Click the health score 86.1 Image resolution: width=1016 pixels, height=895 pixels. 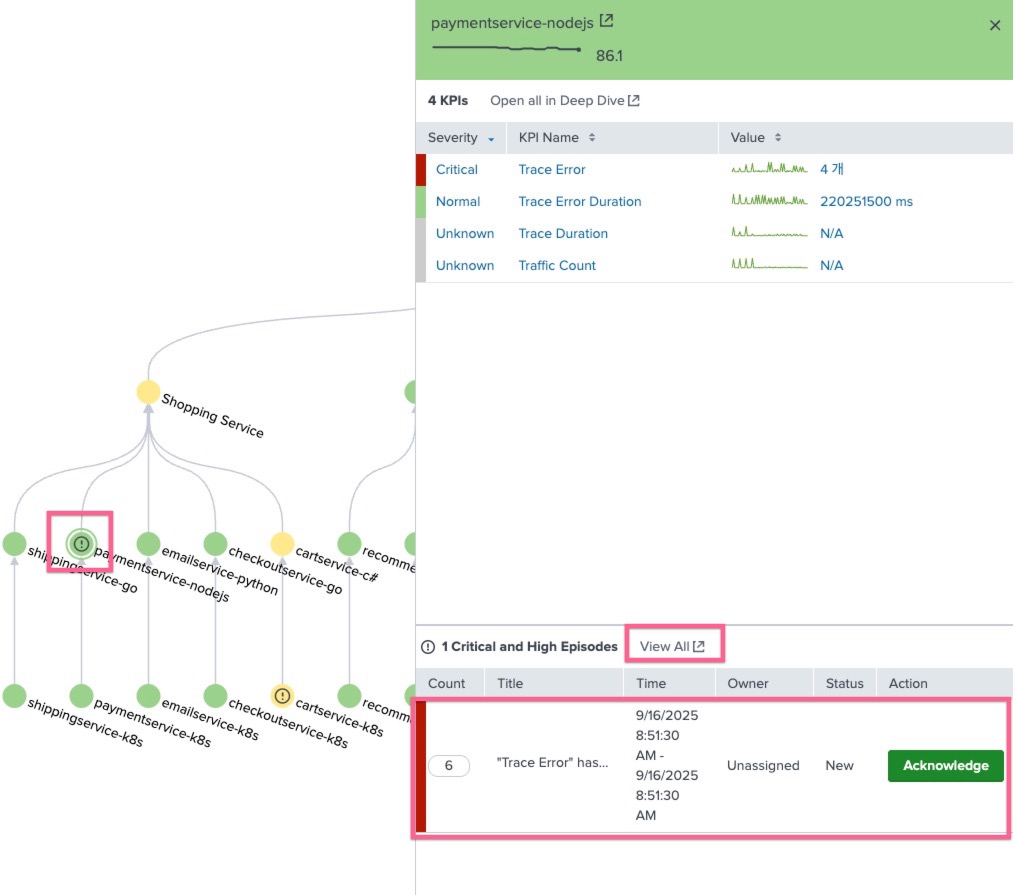[609, 56]
